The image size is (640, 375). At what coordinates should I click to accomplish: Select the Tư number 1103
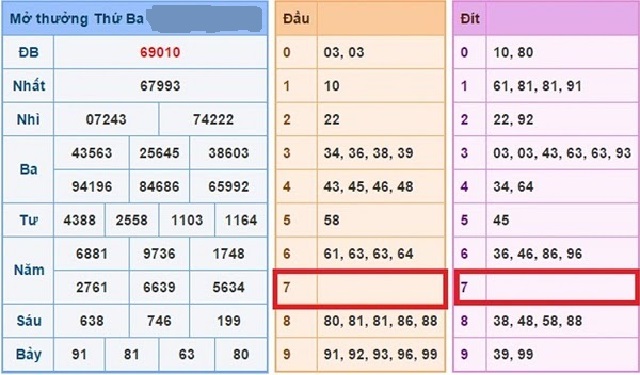(x=187, y=220)
